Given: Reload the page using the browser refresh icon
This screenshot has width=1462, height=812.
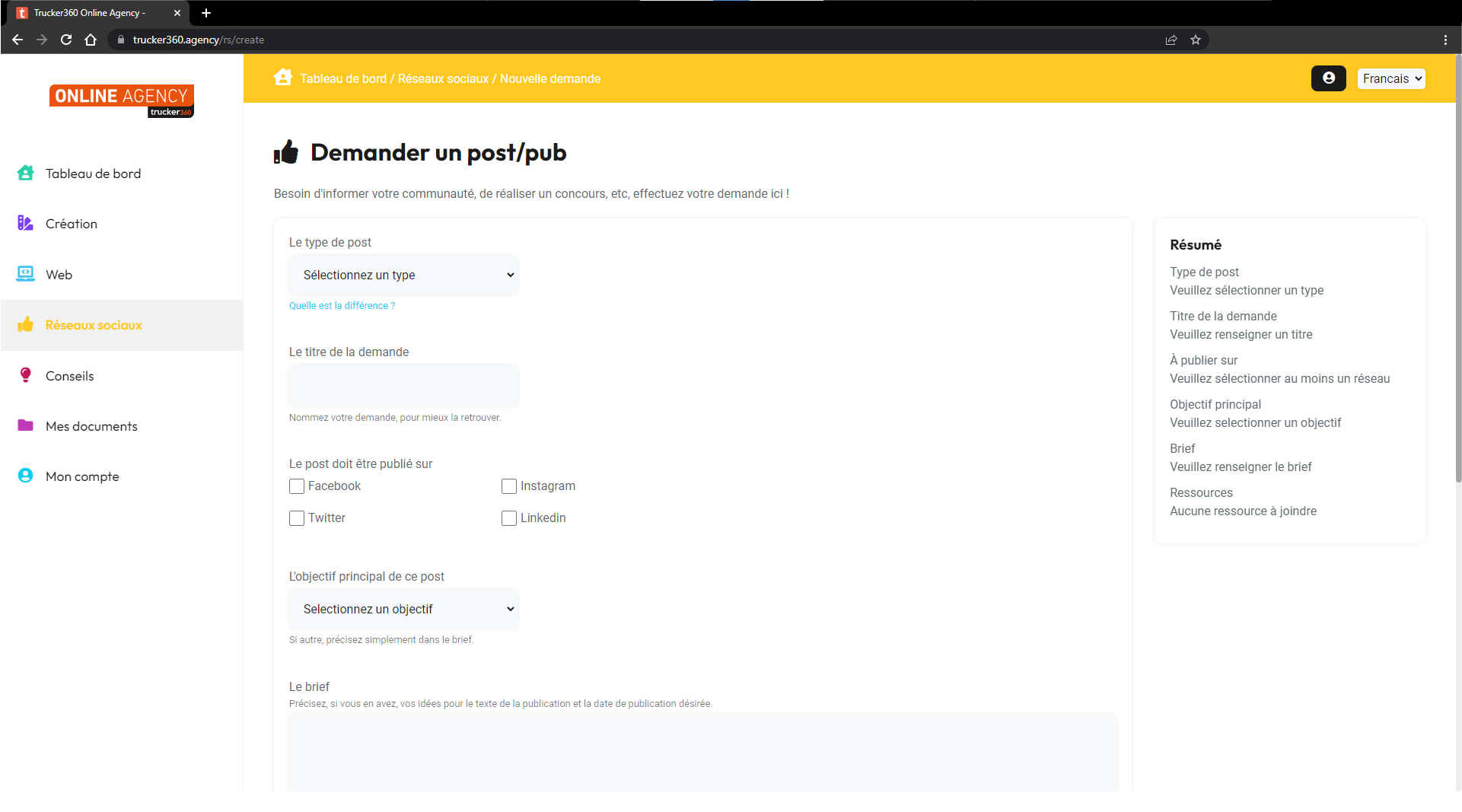Looking at the screenshot, I should point(66,40).
